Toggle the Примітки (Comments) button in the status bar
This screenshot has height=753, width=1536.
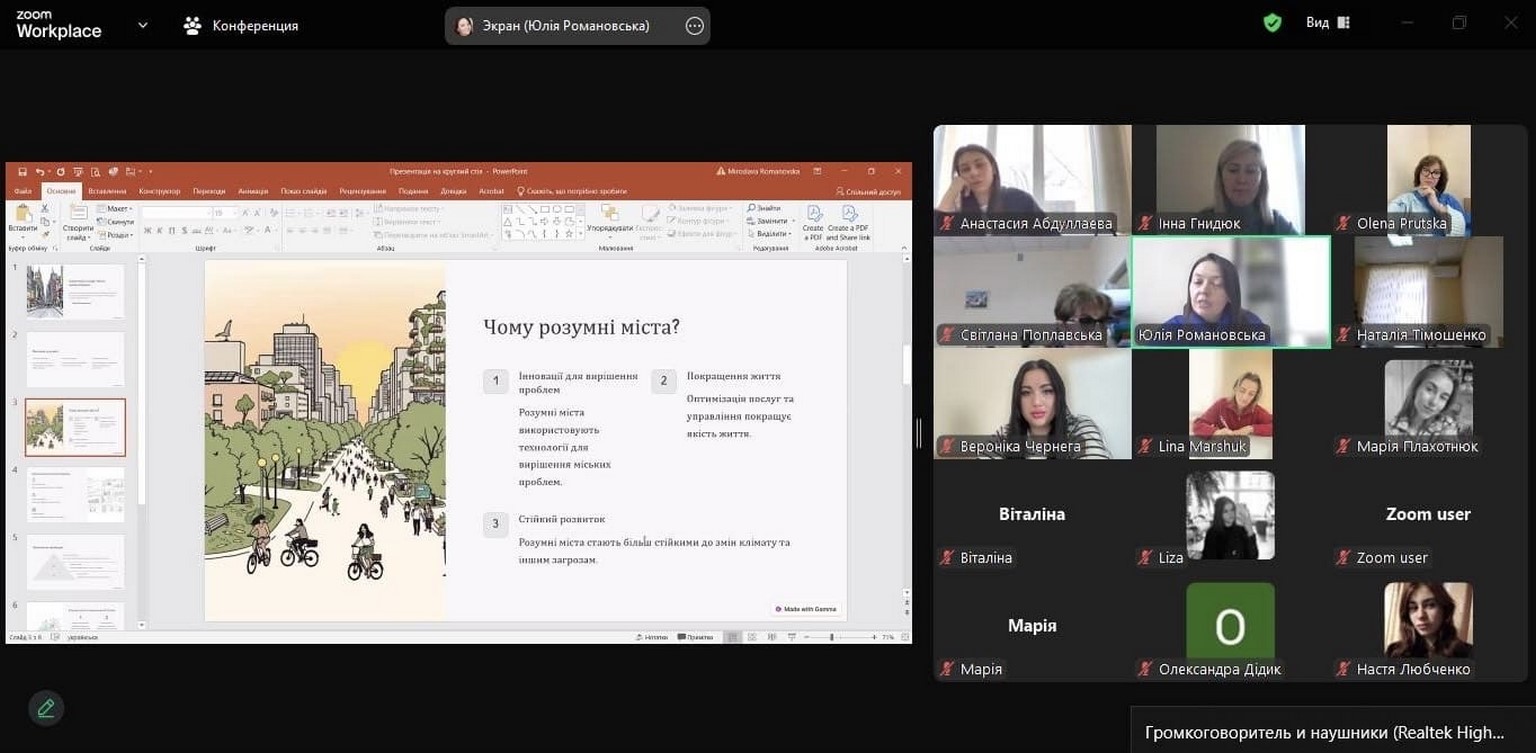tap(695, 637)
